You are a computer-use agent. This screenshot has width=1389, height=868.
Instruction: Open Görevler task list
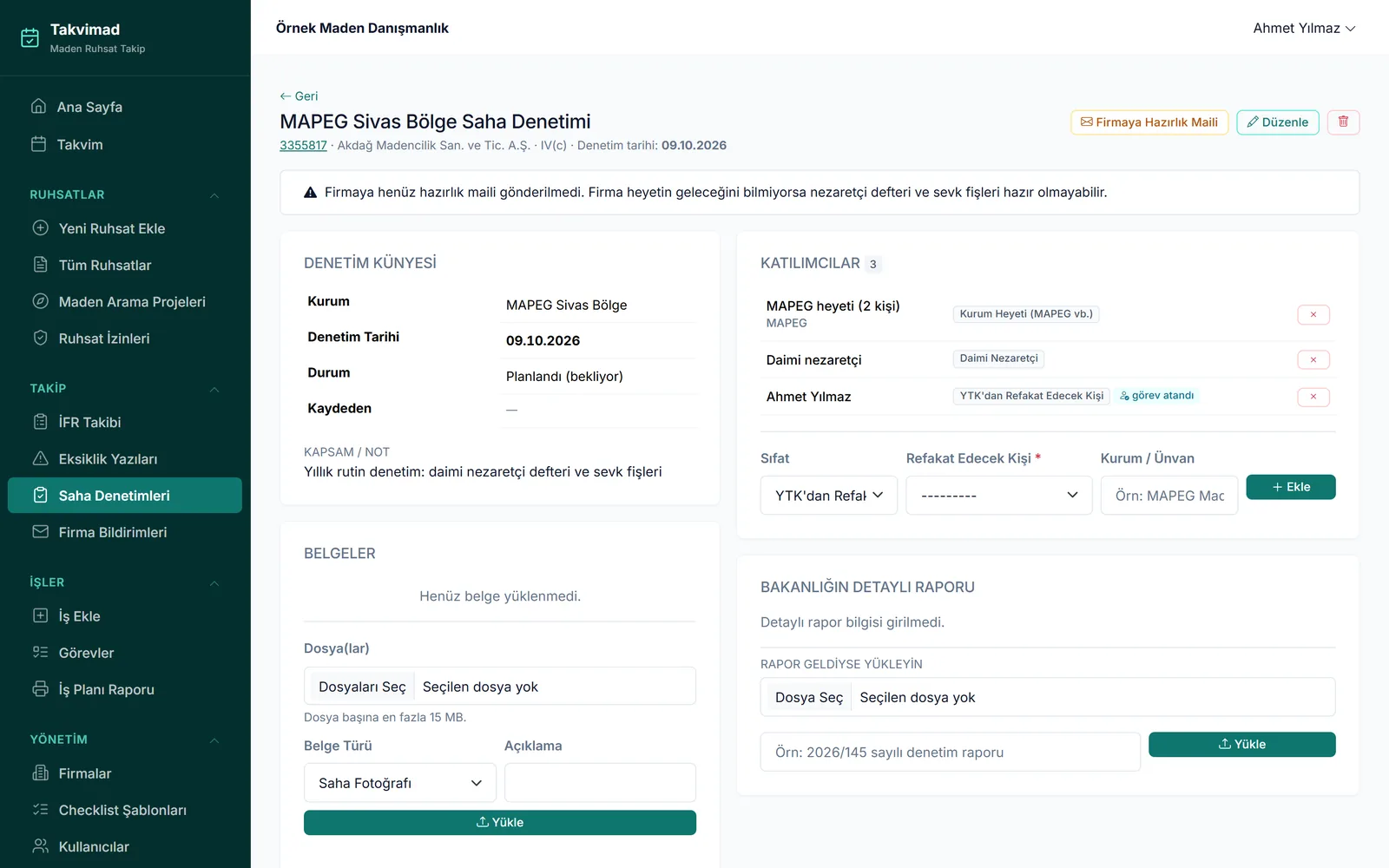pyautogui.click(x=125, y=653)
